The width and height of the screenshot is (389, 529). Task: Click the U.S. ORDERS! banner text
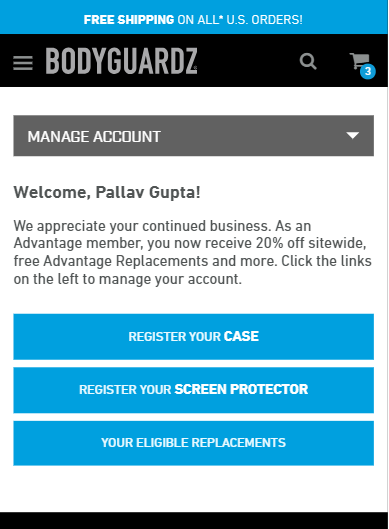click(x=265, y=20)
